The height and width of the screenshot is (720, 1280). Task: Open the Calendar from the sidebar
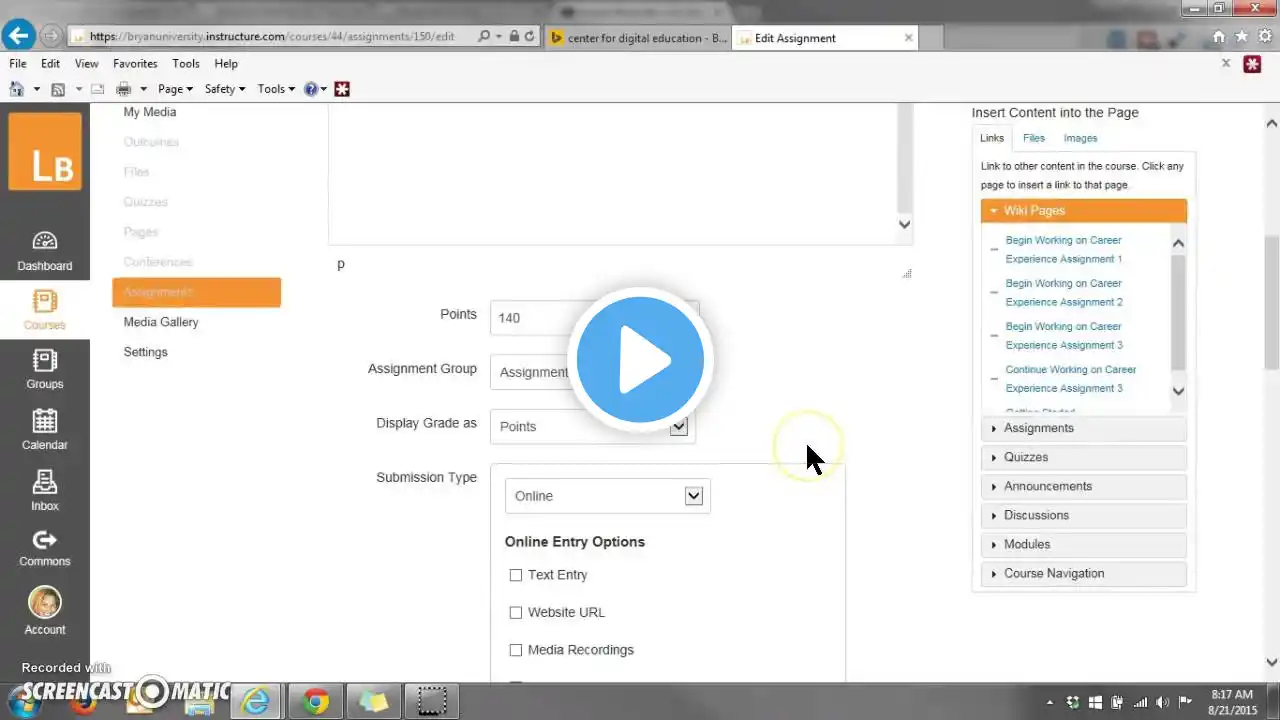(x=45, y=430)
